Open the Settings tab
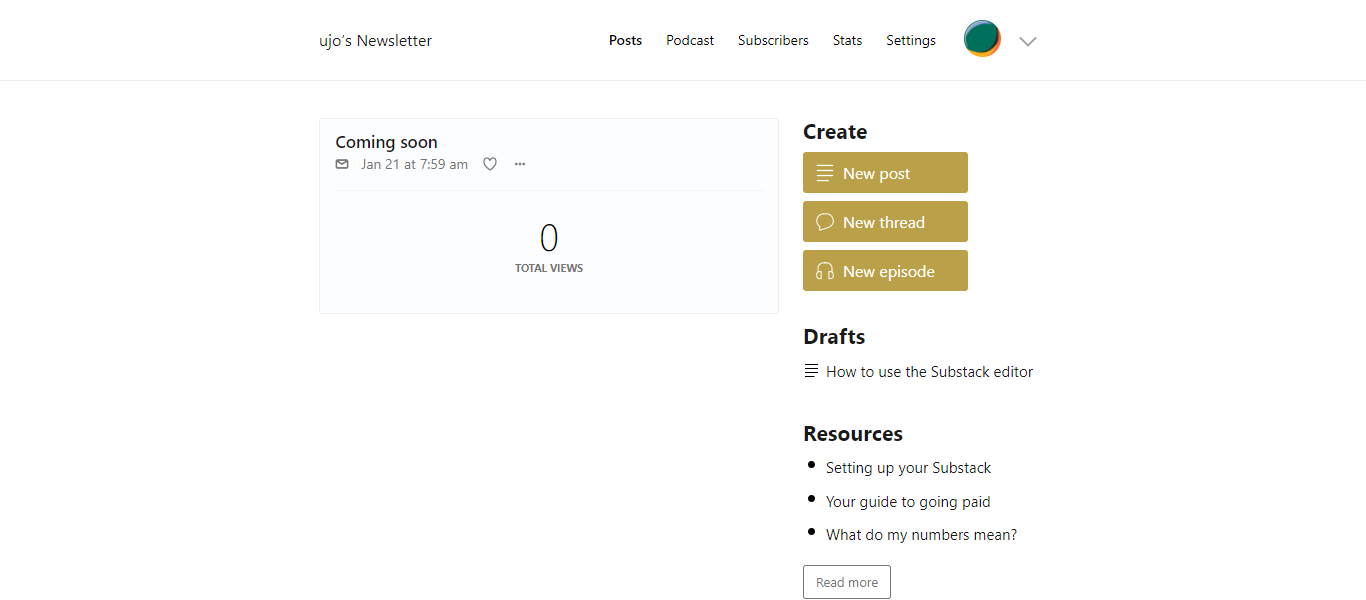 [911, 41]
